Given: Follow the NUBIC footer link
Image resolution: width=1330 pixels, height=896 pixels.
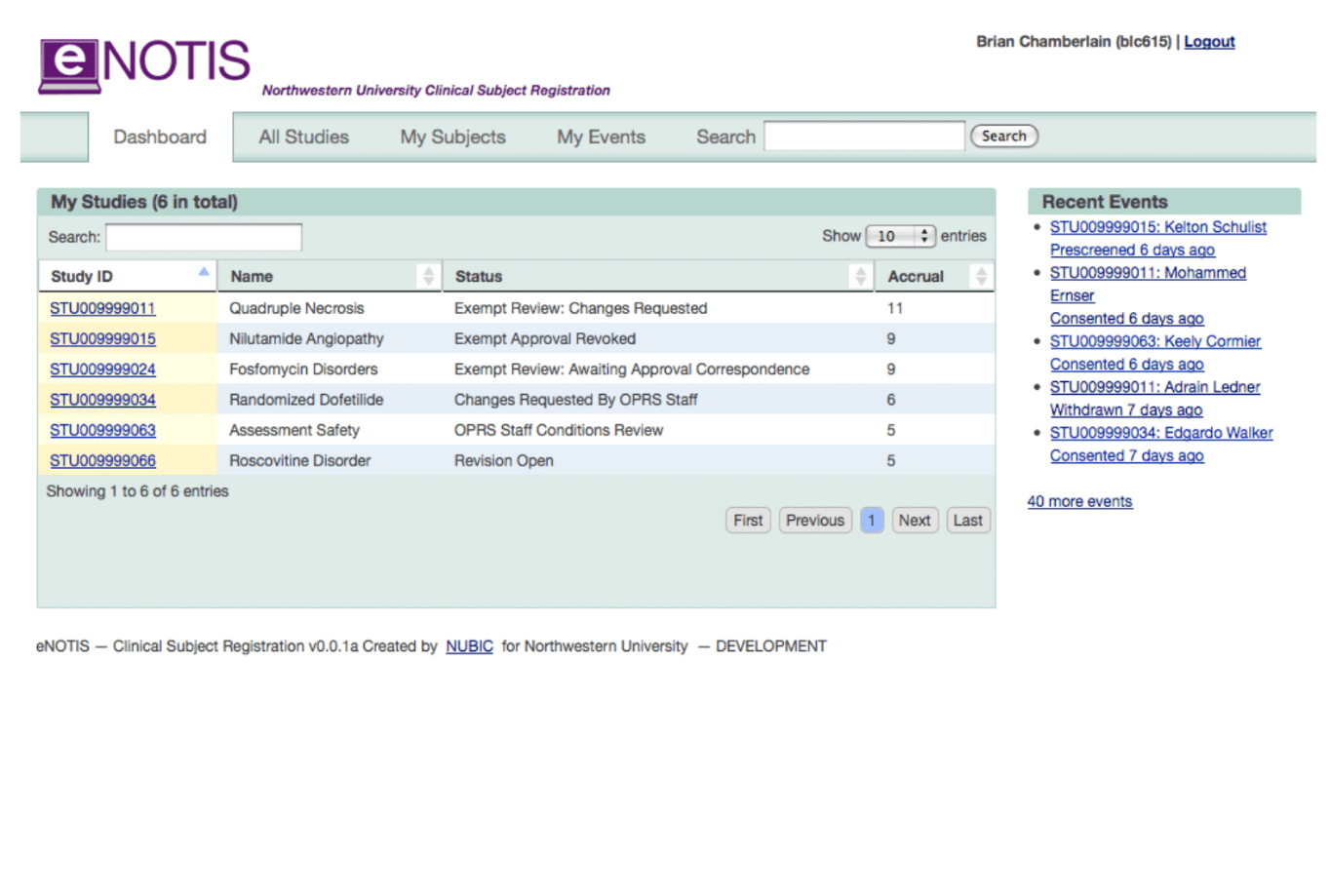Looking at the screenshot, I should [469, 645].
